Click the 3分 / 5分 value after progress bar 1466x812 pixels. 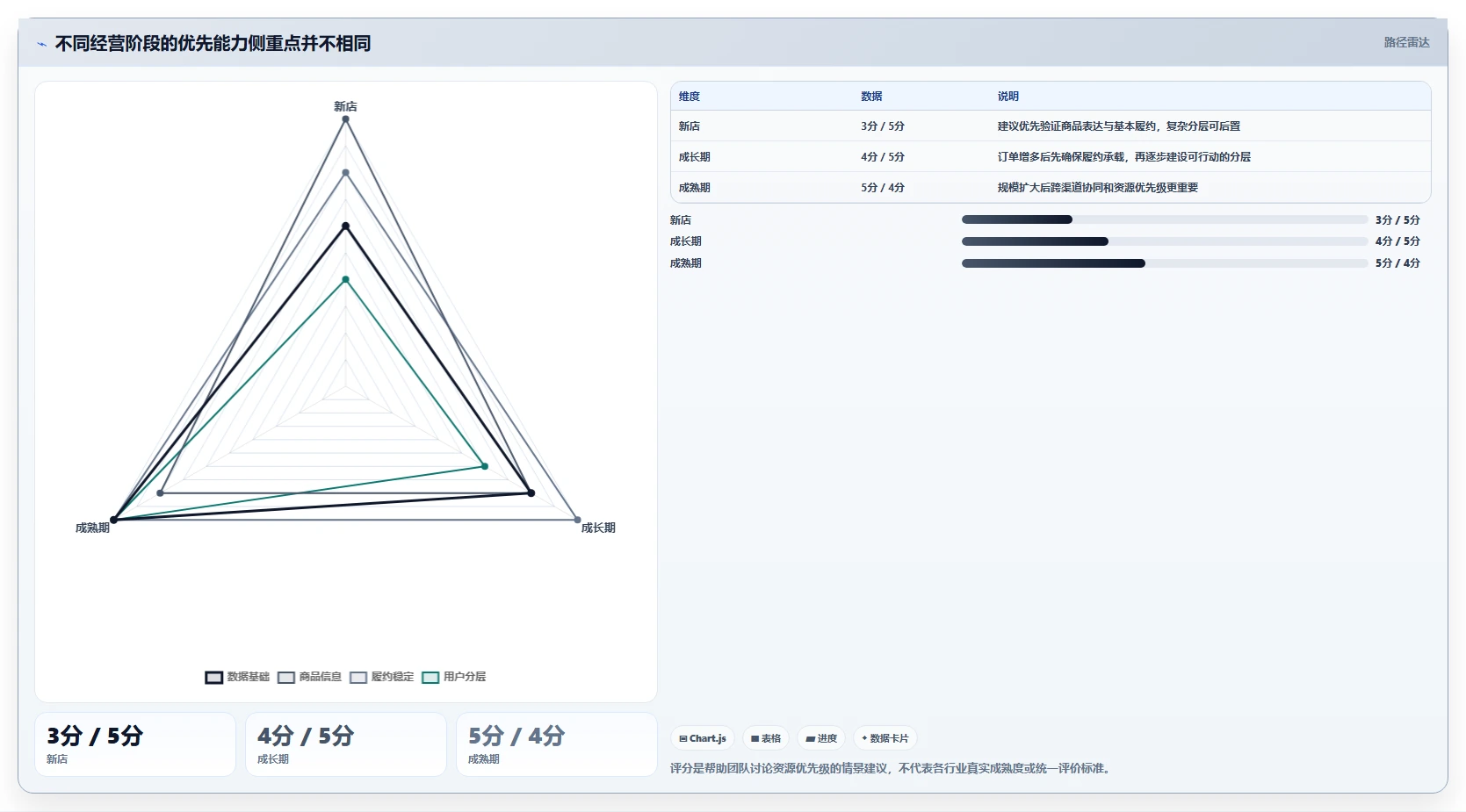(1397, 220)
